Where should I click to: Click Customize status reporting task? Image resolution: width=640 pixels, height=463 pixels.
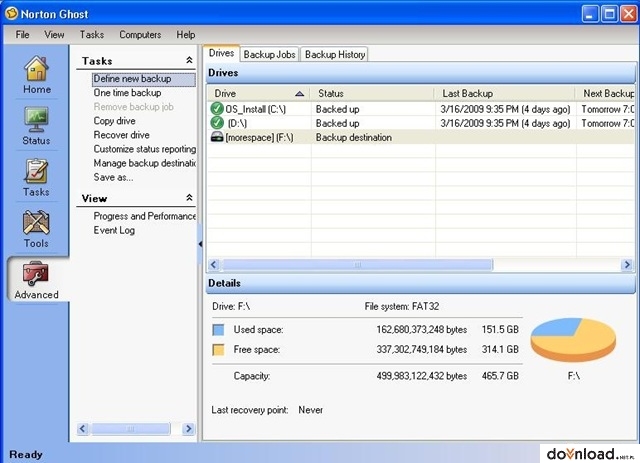[144, 149]
